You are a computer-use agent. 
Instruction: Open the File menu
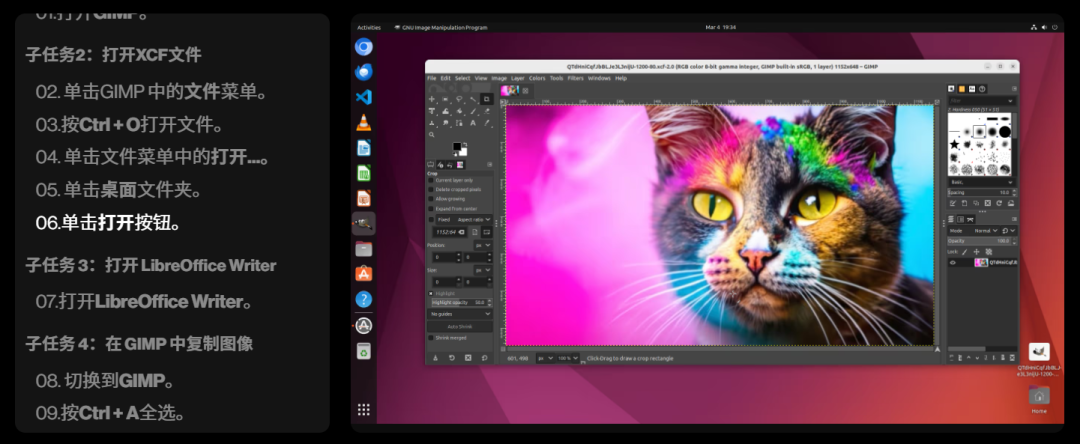coord(431,78)
